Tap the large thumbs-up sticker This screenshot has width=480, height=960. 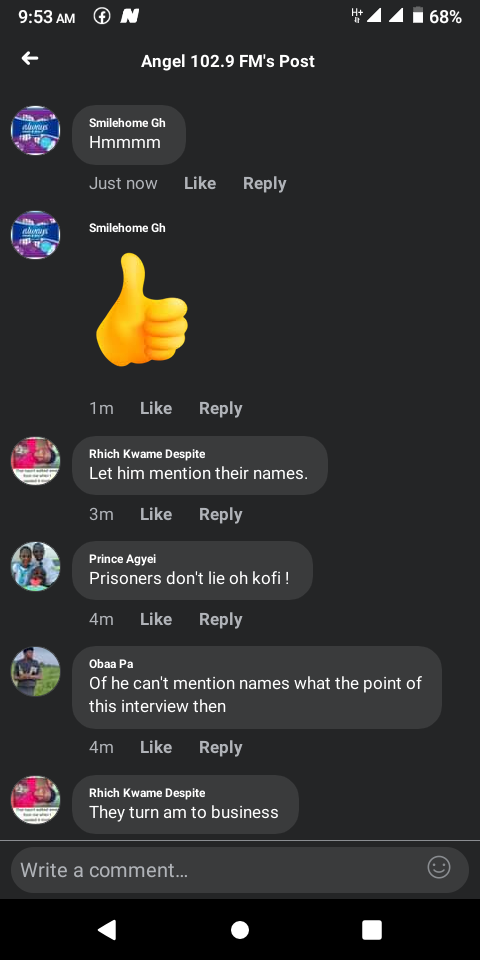click(141, 310)
